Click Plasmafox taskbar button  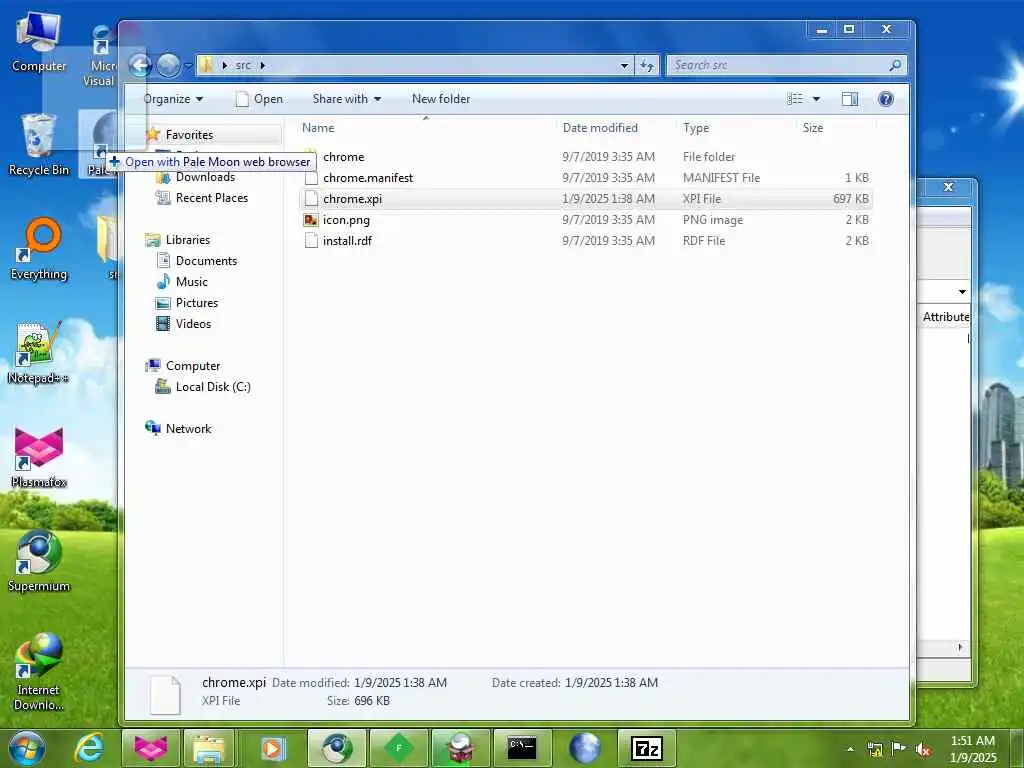(x=151, y=748)
